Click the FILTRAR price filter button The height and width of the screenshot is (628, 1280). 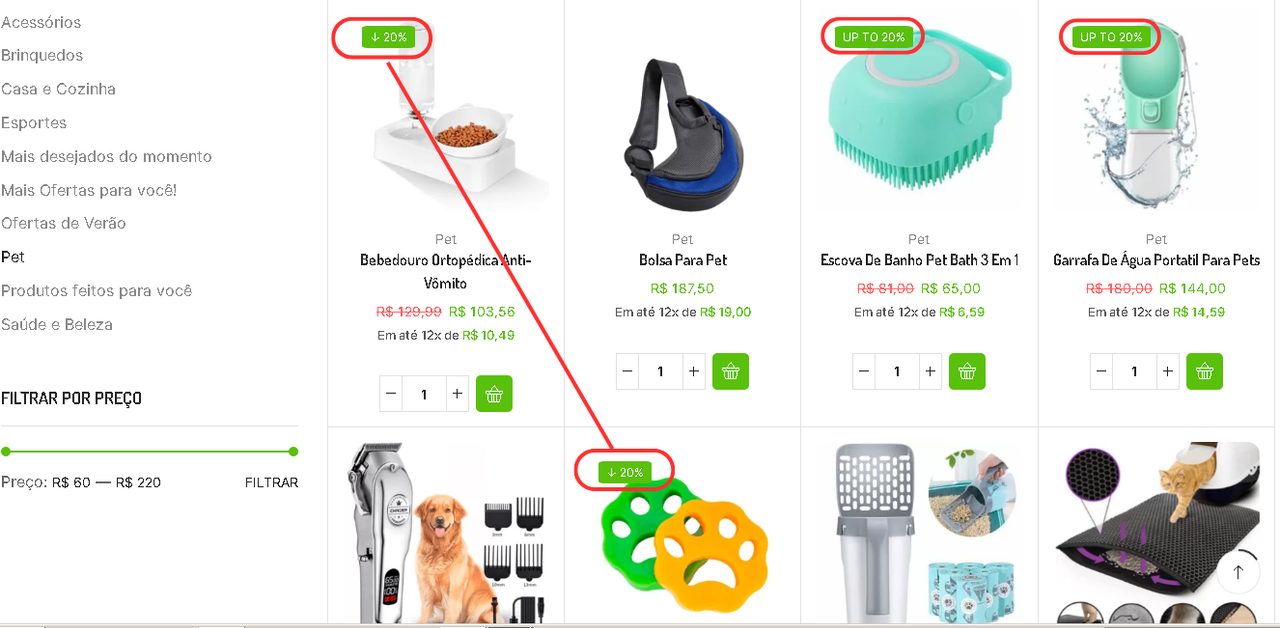(x=271, y=482)
